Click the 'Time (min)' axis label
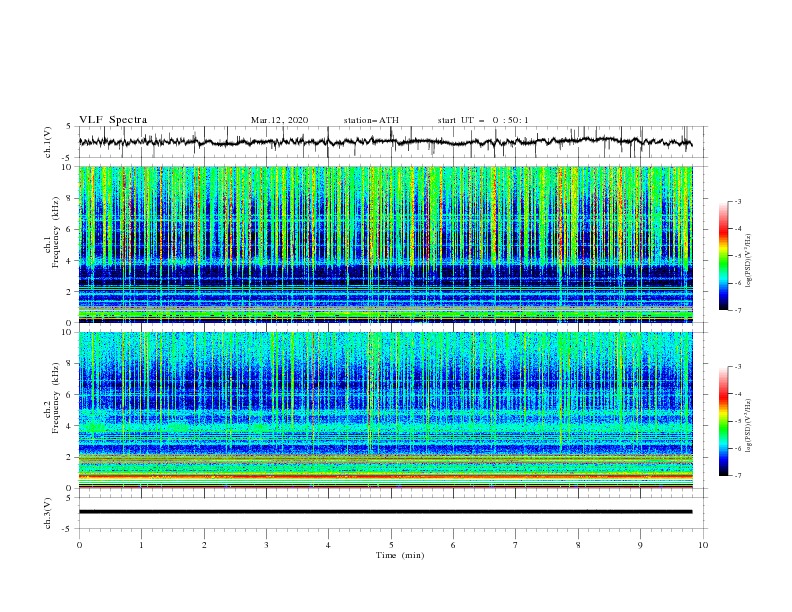This screenshot has width=792, height=612. coord(400,555)
